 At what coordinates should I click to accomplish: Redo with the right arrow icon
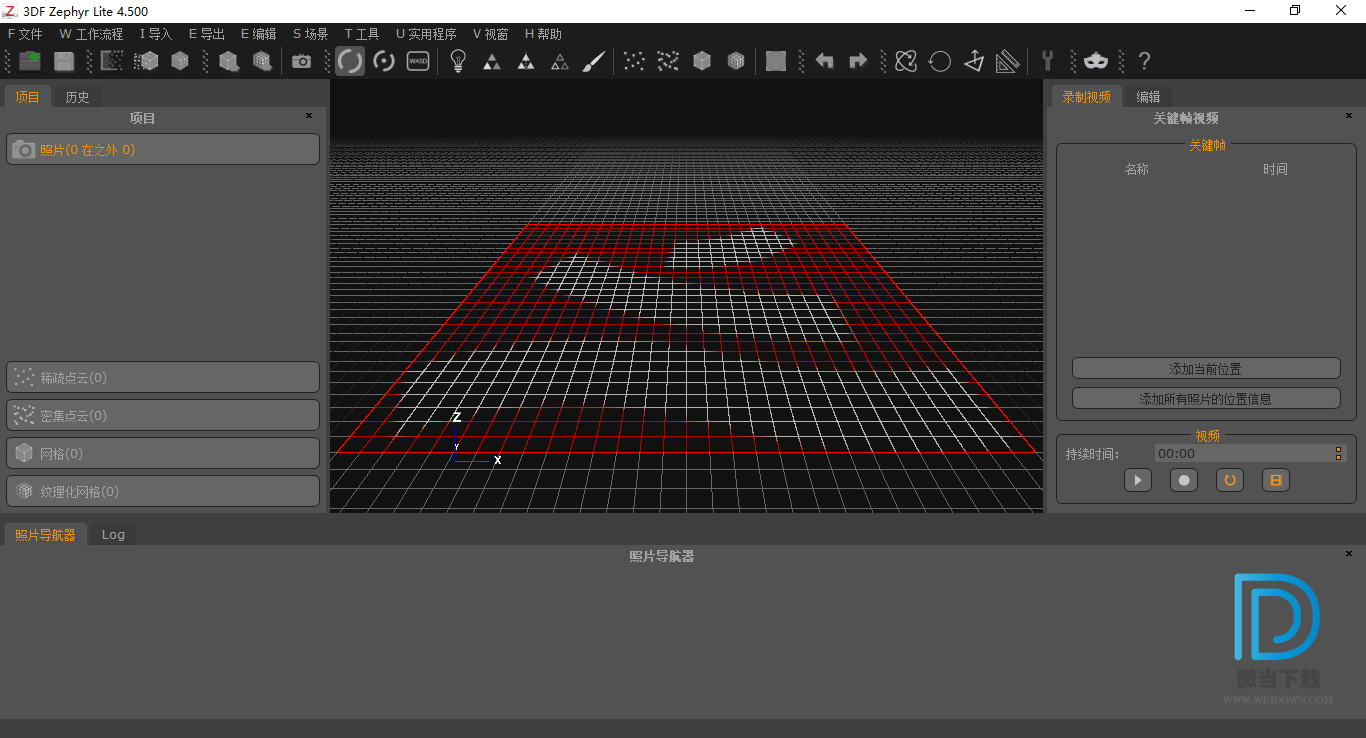[x=858, y=61]
